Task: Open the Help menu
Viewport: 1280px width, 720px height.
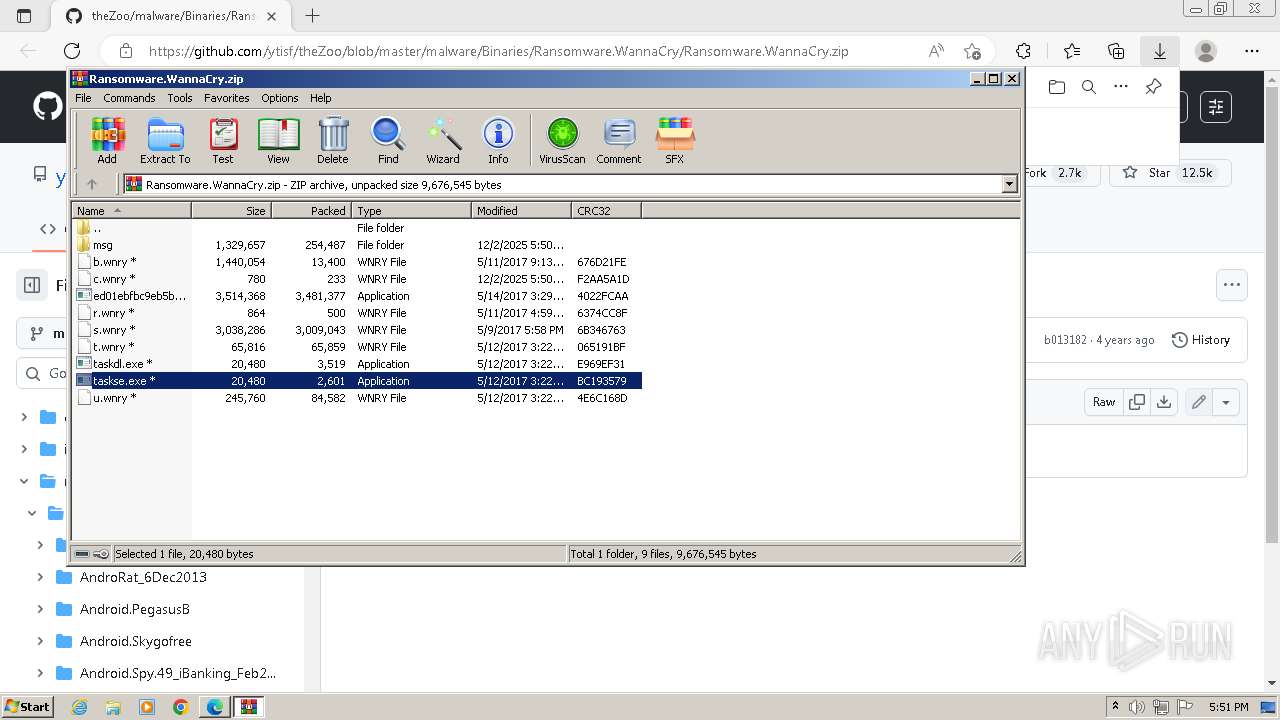Action: pyautogui.click(x=321, y=98)
